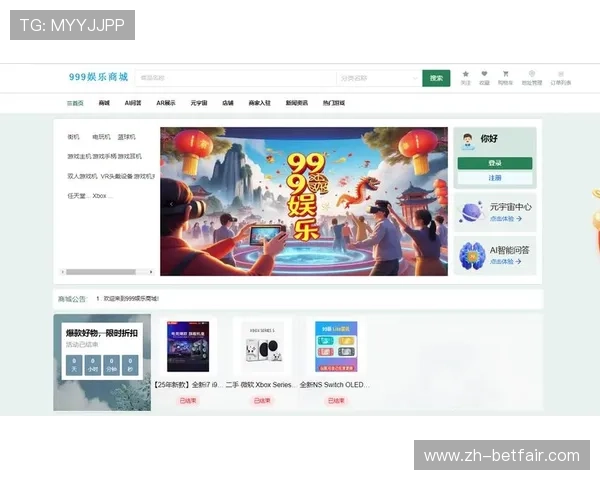Select 双人游戏机 category link
The image size is (600, 480).
pyautogui.click(x=82, y=176)
